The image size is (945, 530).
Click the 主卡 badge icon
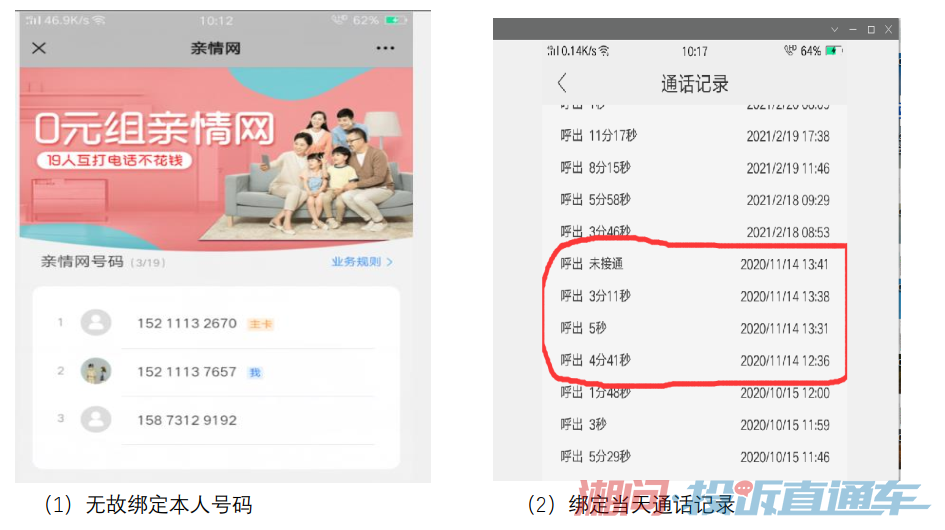coord(261,324)
